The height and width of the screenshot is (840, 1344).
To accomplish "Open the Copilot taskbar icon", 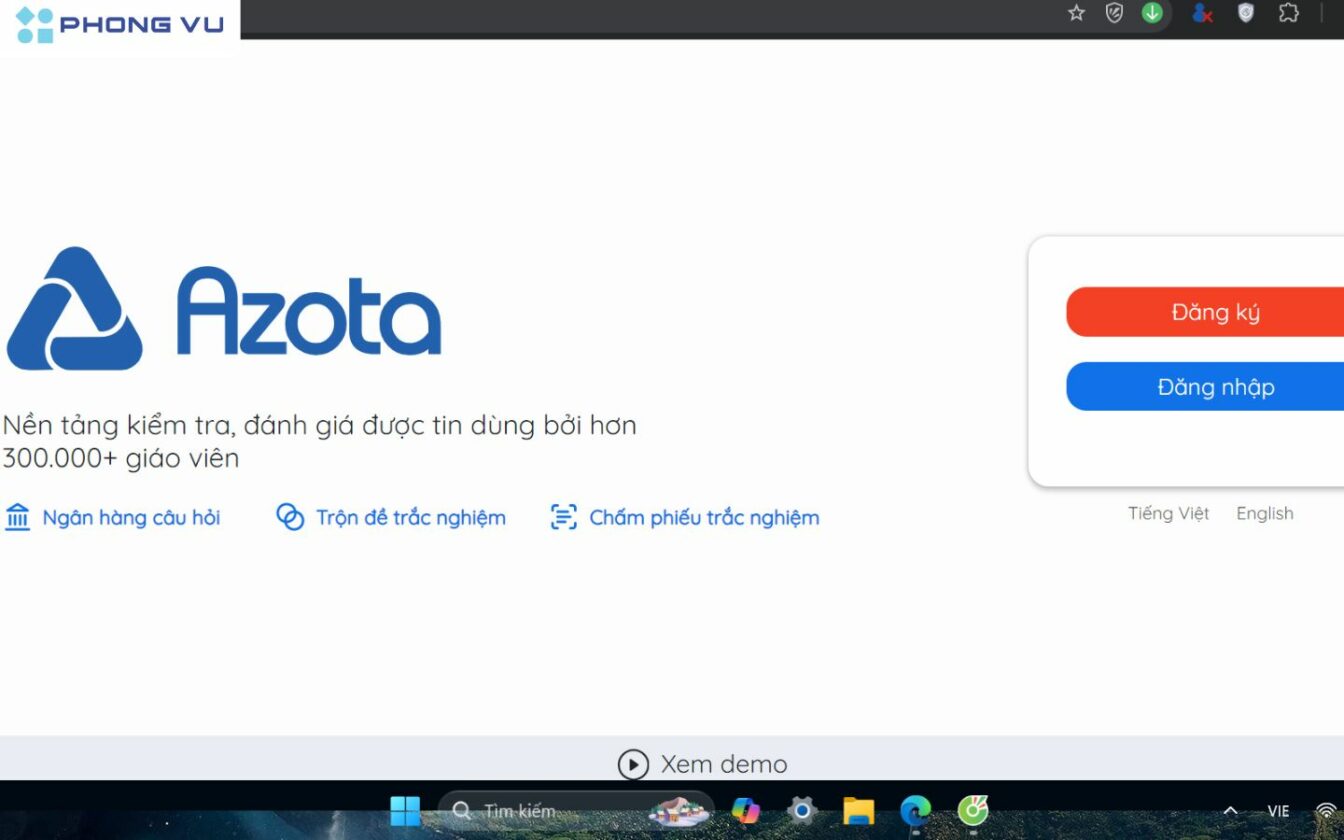I will [746, 811].
